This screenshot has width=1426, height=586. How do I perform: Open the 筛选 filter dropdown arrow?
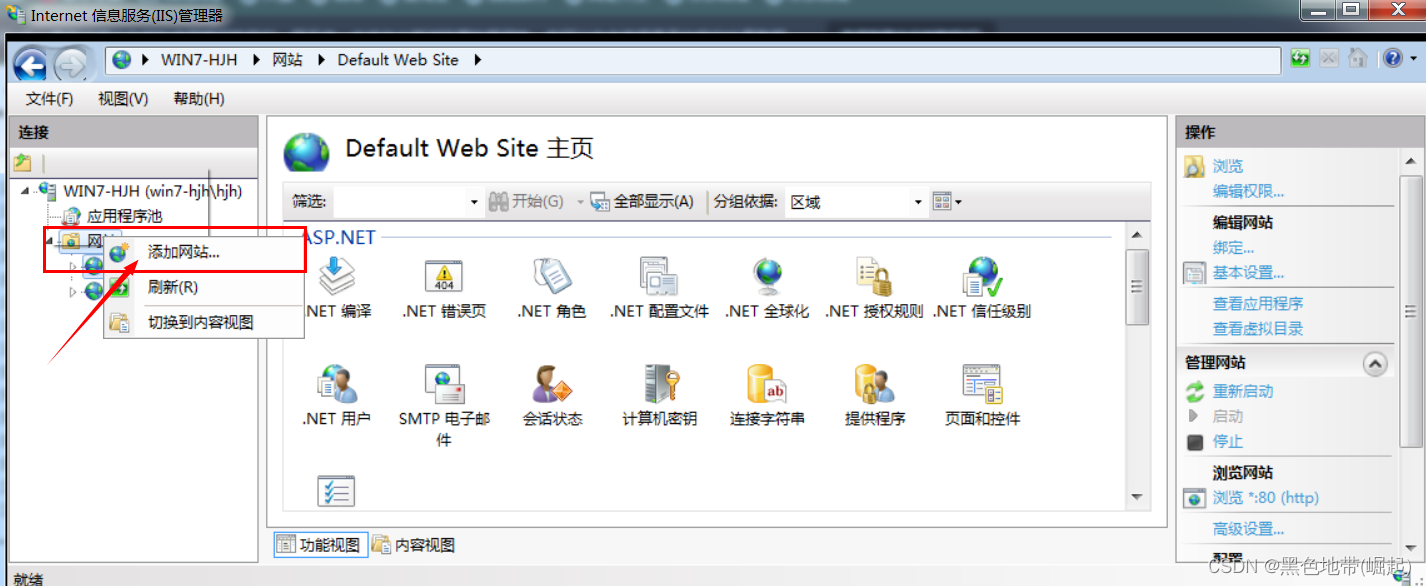474,202
